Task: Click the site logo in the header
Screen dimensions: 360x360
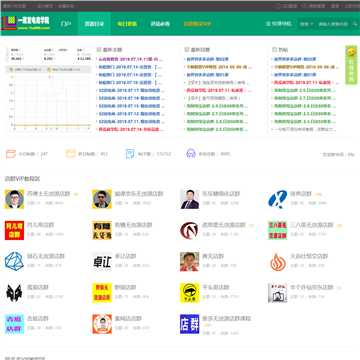Action: coord(25,23)
